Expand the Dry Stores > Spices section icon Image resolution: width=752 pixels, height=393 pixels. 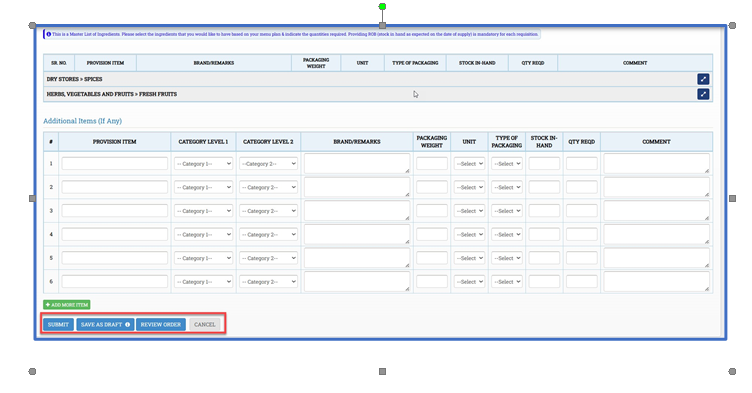[x=703, y=79]
